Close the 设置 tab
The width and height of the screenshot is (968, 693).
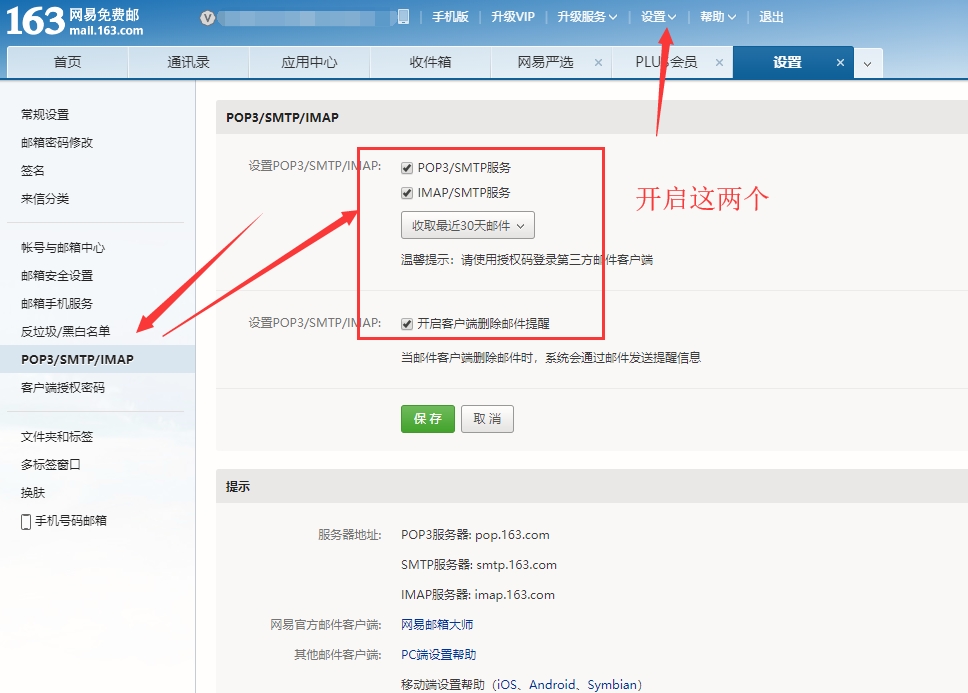tap(840, 62)
